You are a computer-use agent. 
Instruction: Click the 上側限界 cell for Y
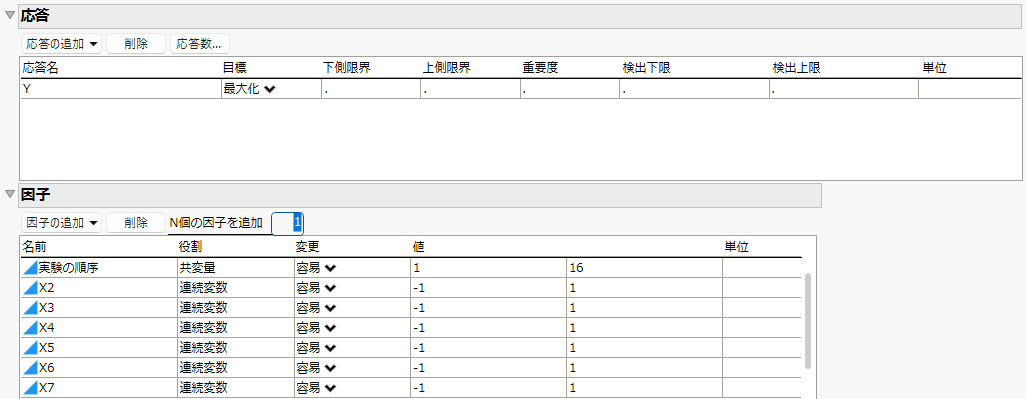point(470,90)
